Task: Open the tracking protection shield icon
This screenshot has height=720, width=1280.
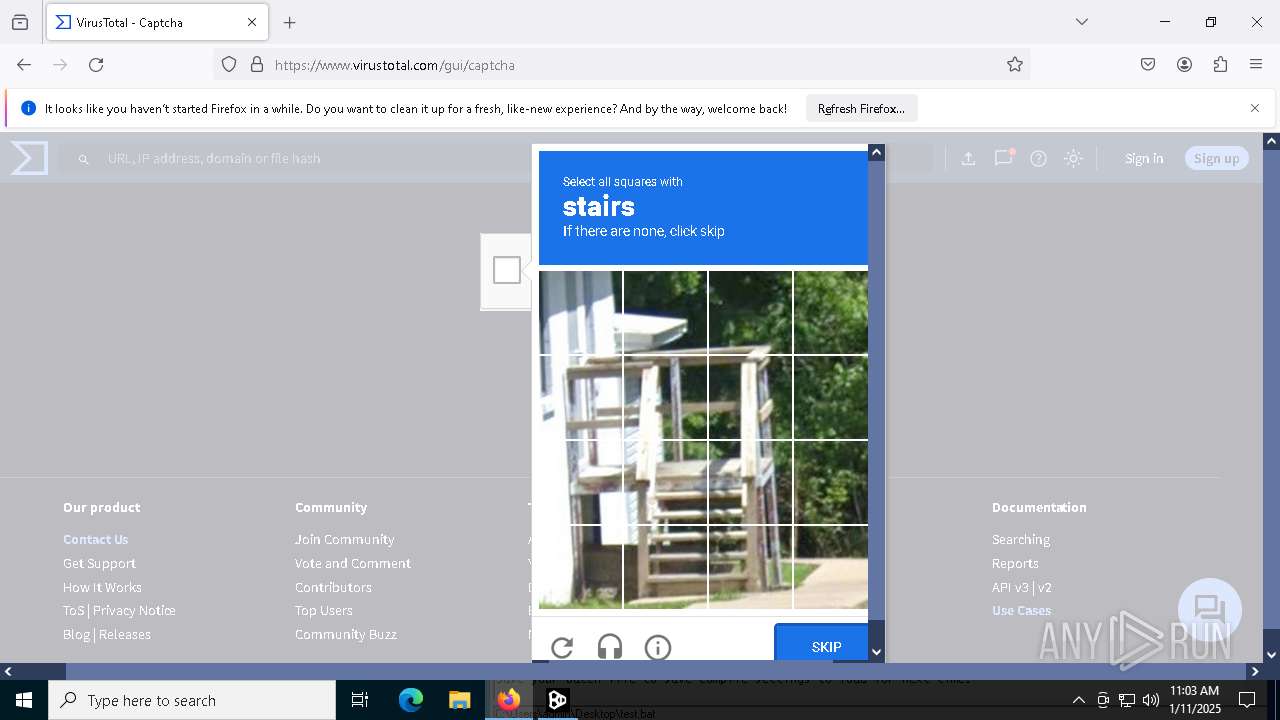Action: pyautogui.click(x=229, y=64)
